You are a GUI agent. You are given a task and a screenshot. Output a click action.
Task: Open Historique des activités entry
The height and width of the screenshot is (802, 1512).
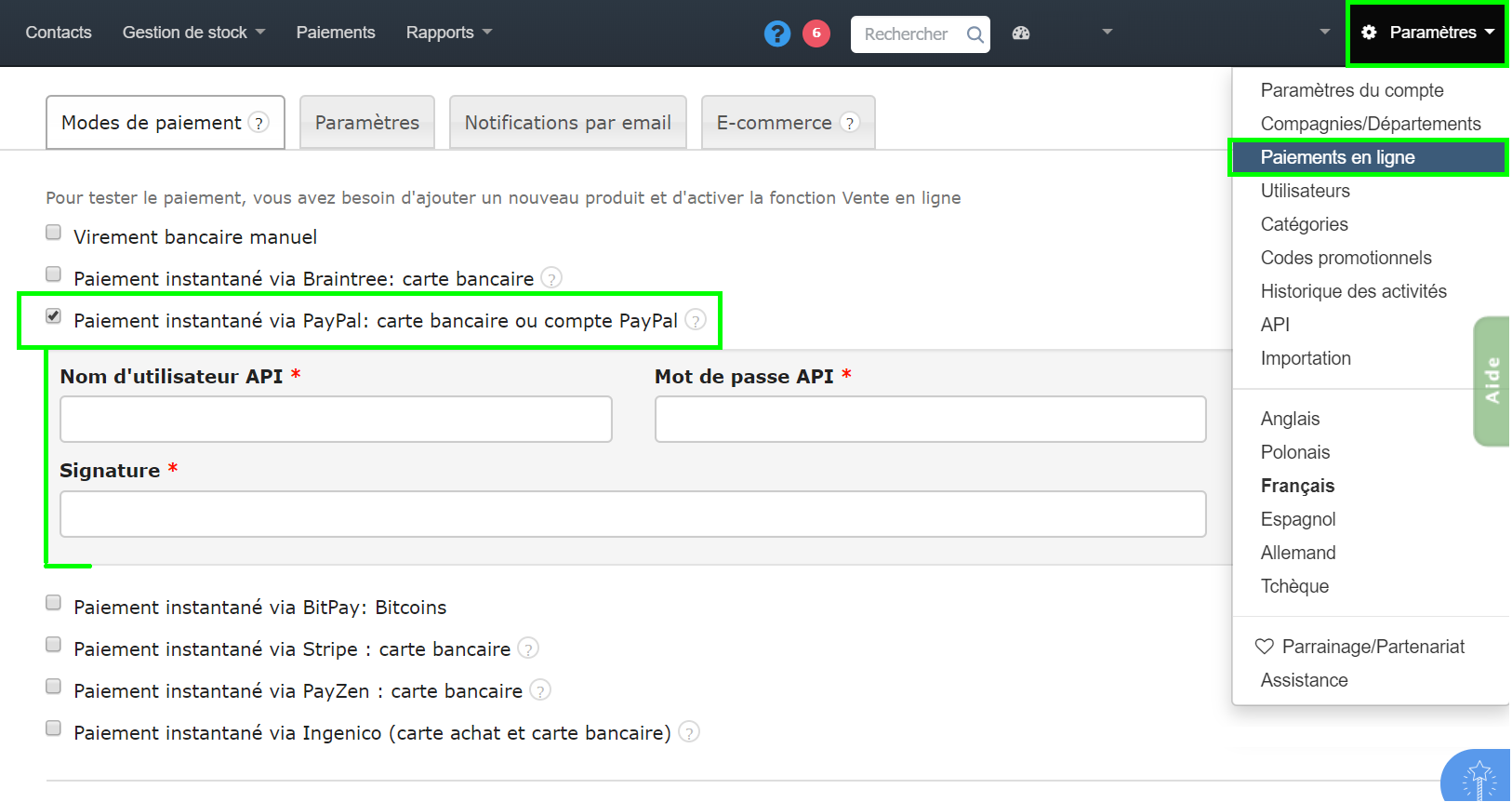click(x=1354, y=291)
